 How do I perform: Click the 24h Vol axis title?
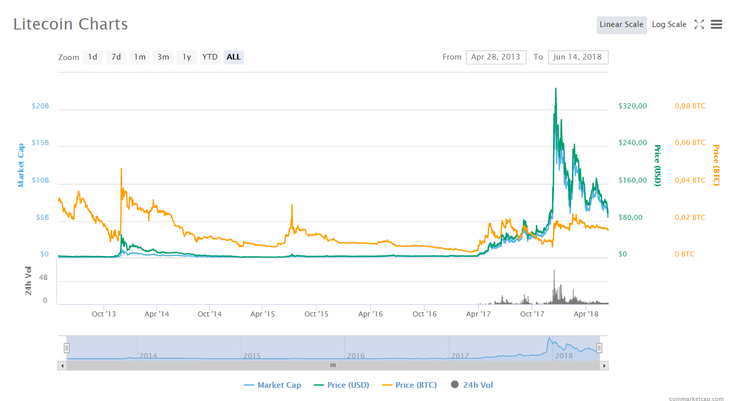[x=28, y=281]
